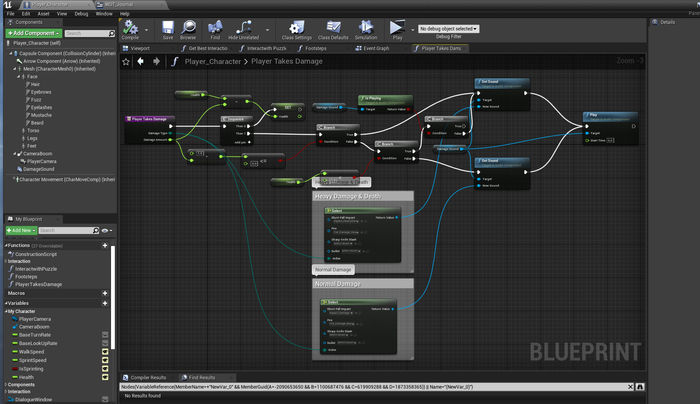Open the Asset menu
Viewport: 700px width, 404px height.
[x=43, y=14]
